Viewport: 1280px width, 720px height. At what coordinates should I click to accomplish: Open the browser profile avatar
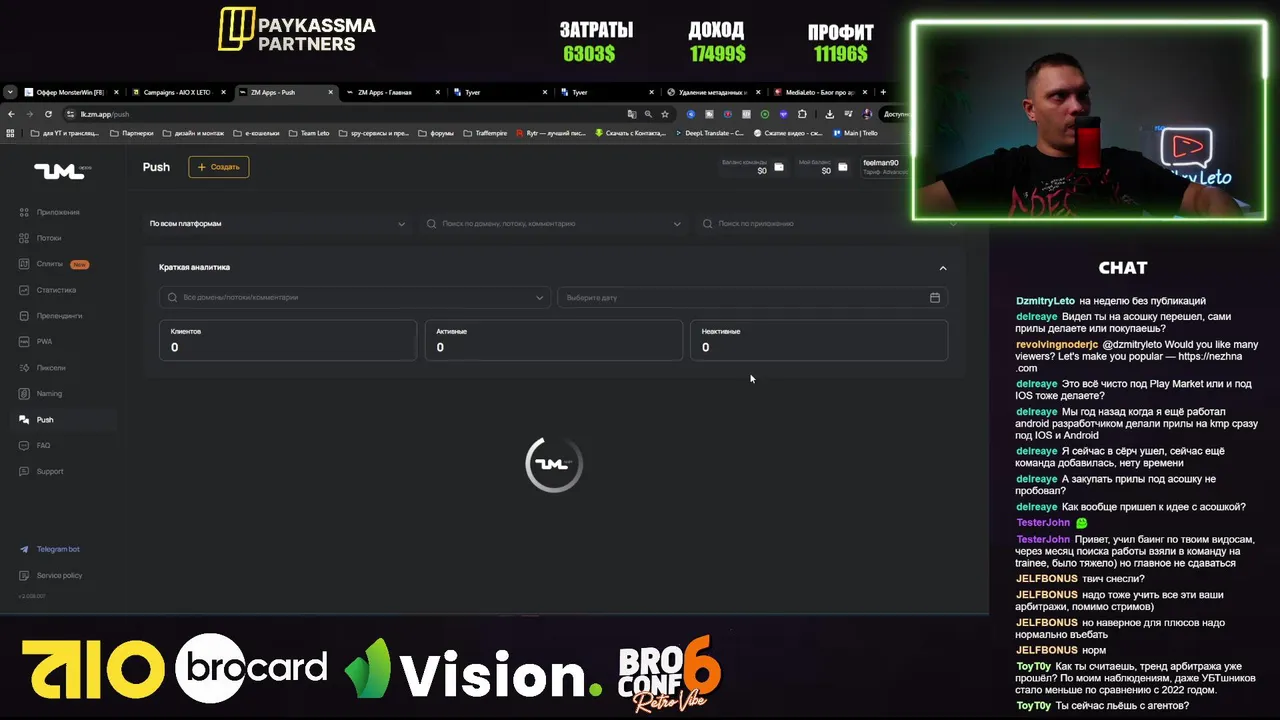coord(867,114)
